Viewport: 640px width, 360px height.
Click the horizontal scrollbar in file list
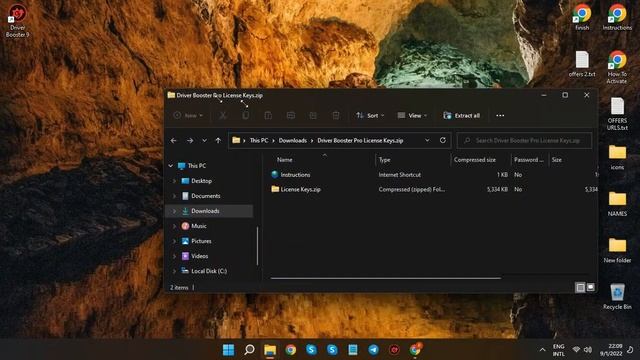click(386, 278)
